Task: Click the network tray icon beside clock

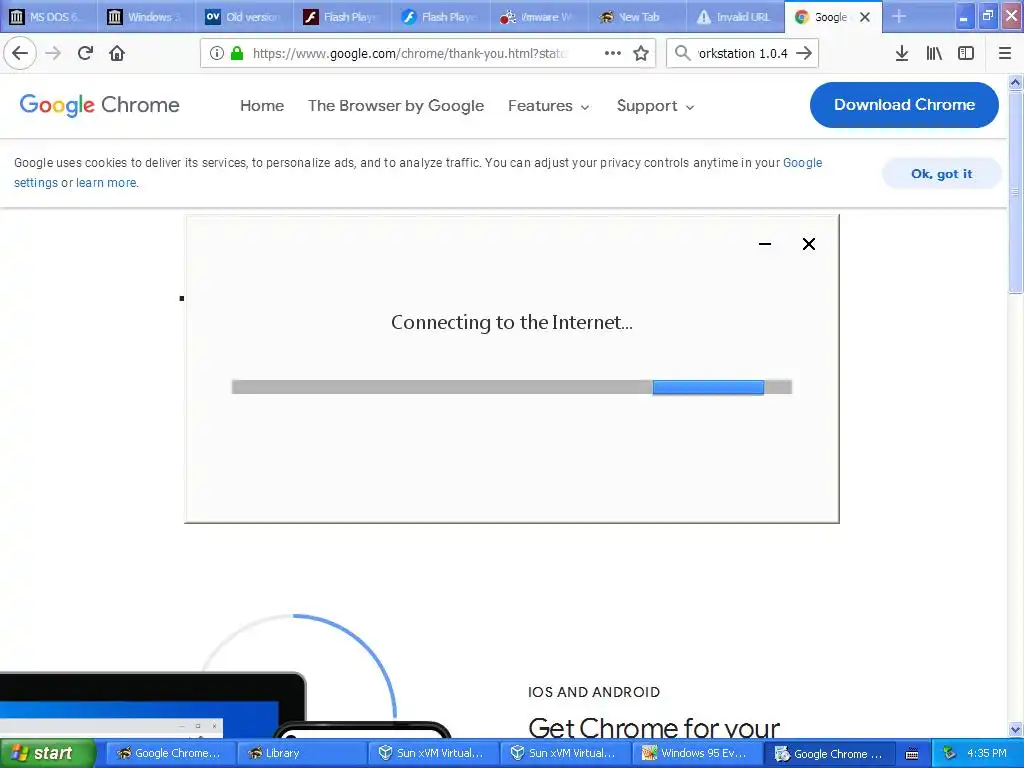Action: (x=949, y=754)
